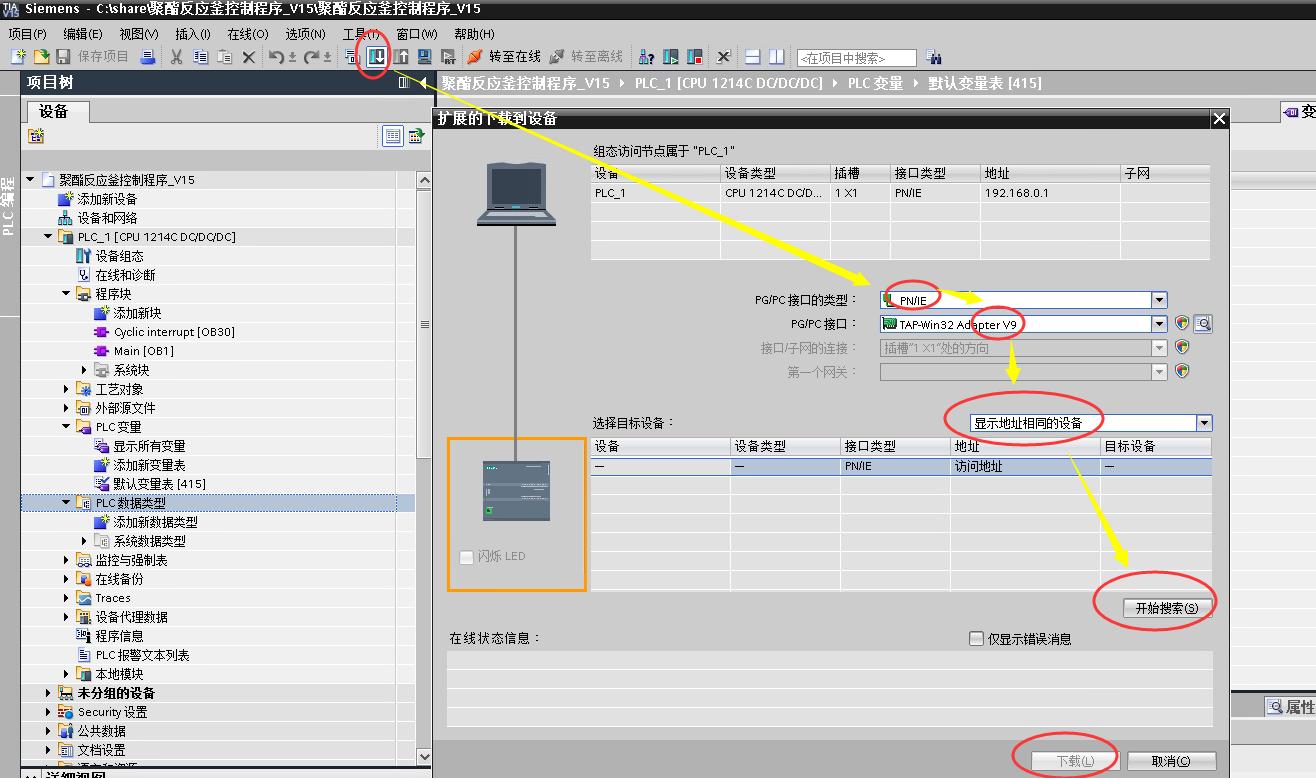Click the circled Download to Device toolbar icon

tap(376, 57)
